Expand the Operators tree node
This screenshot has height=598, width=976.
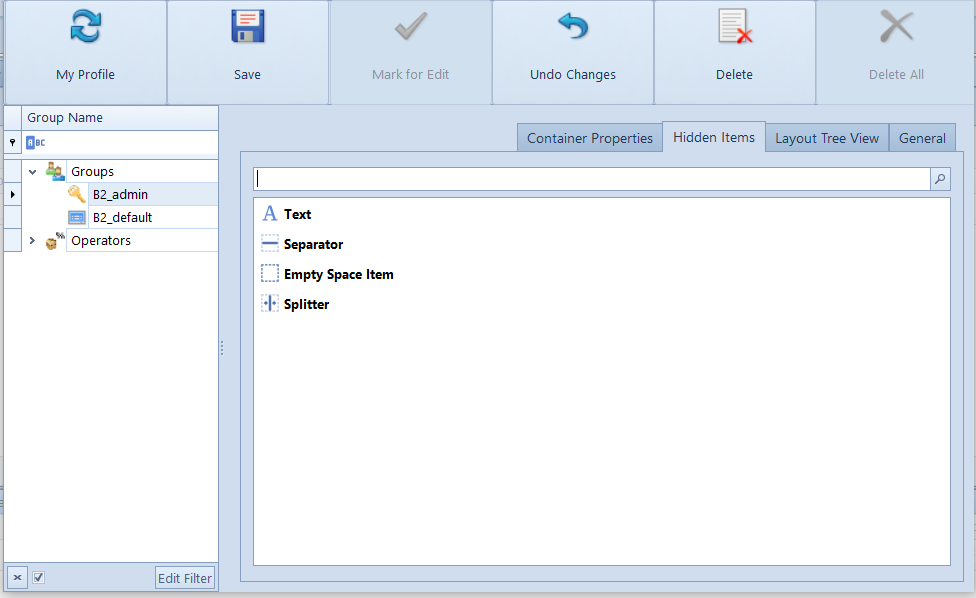(32, 240)
